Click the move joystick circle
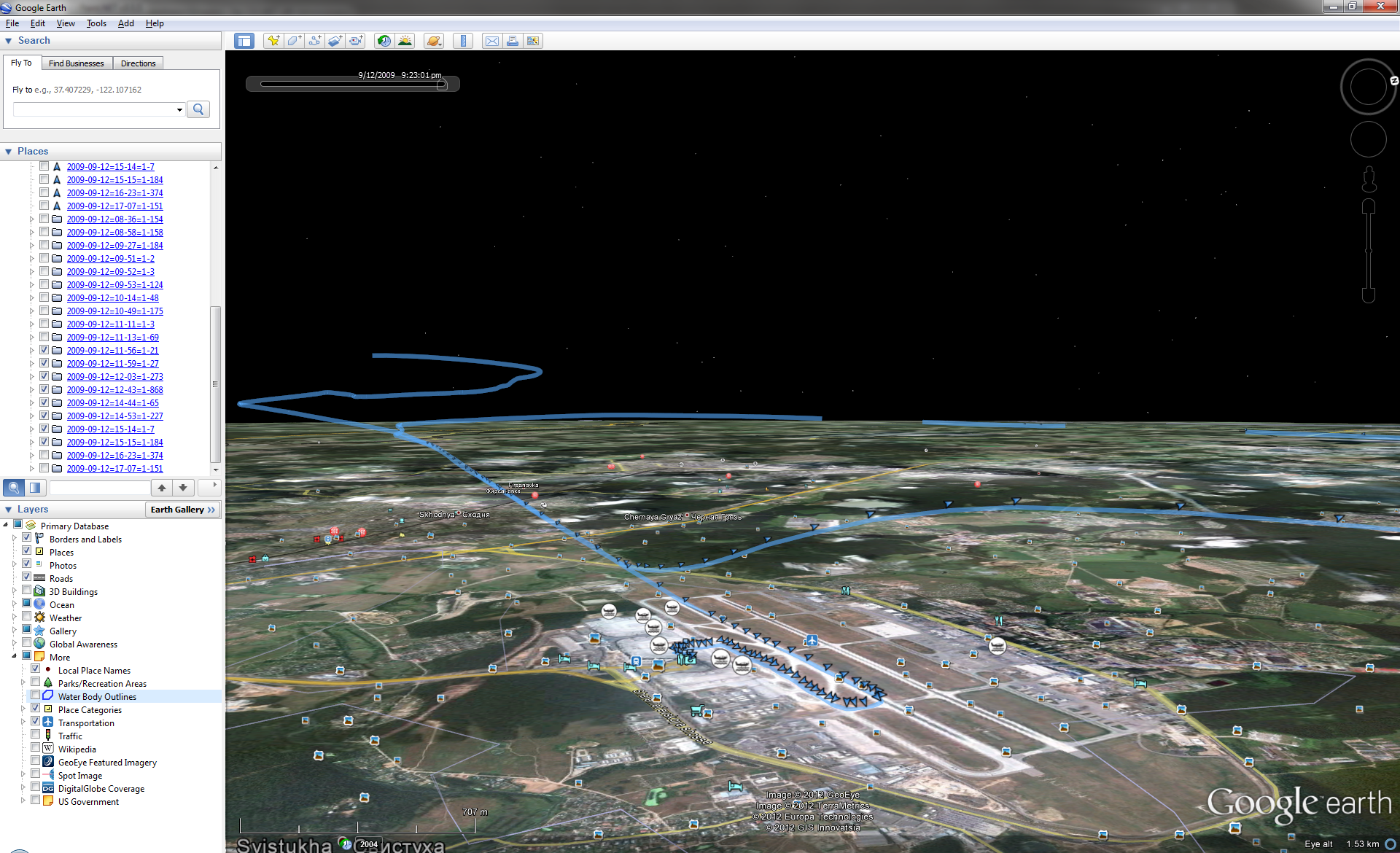The image size is (1400, 853). pyautogui.click(x=1368, y=139)
